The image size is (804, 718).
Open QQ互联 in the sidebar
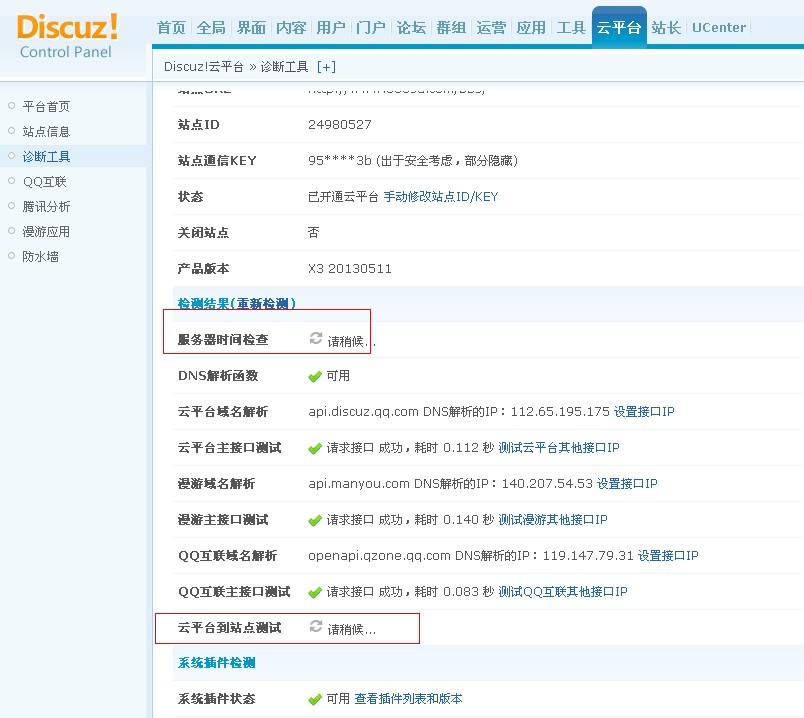45,182
